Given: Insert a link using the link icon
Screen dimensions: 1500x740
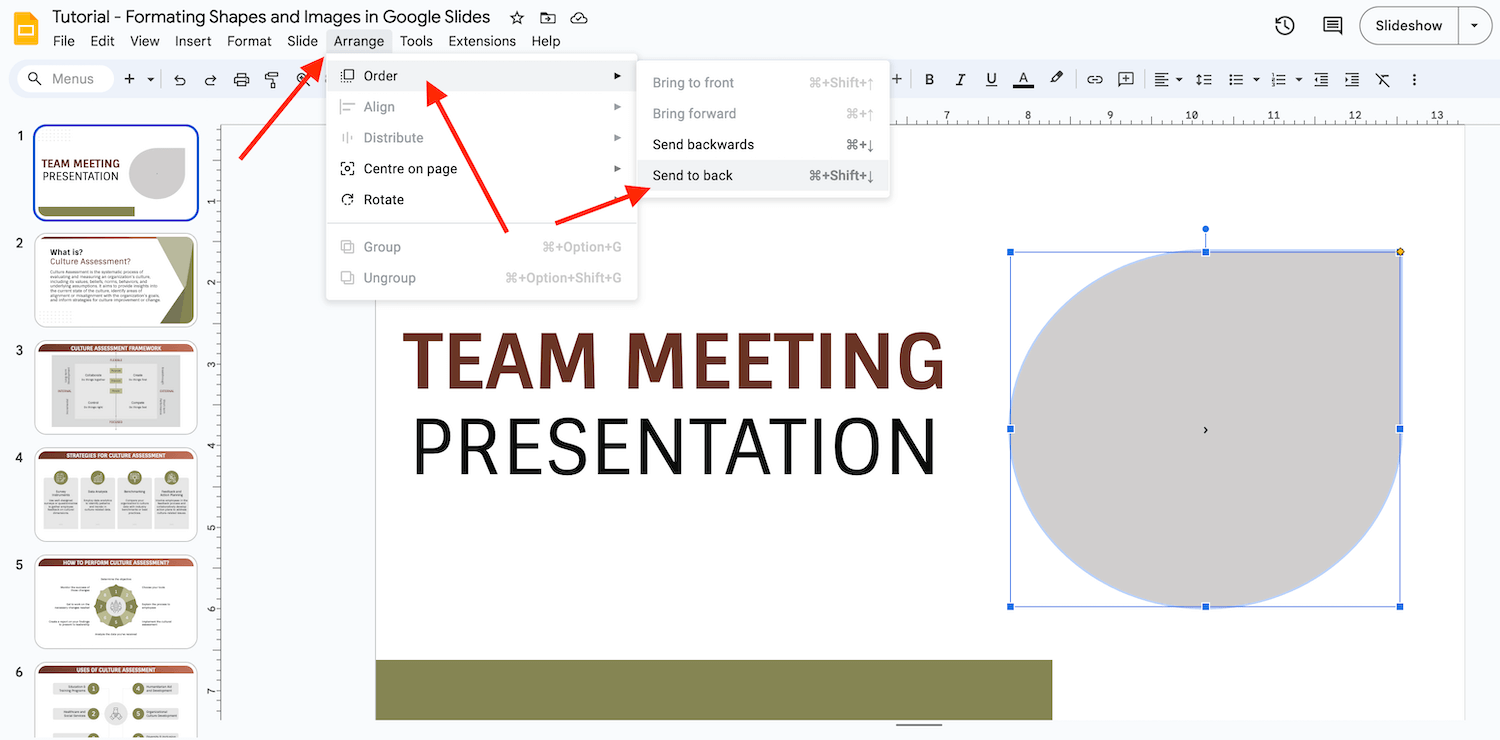Looking at the screenshot, I should 1094,79.
